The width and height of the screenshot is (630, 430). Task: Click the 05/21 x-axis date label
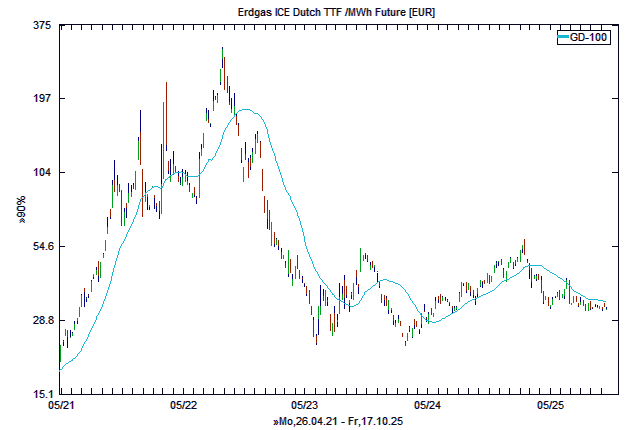click(x=60, y=406)
